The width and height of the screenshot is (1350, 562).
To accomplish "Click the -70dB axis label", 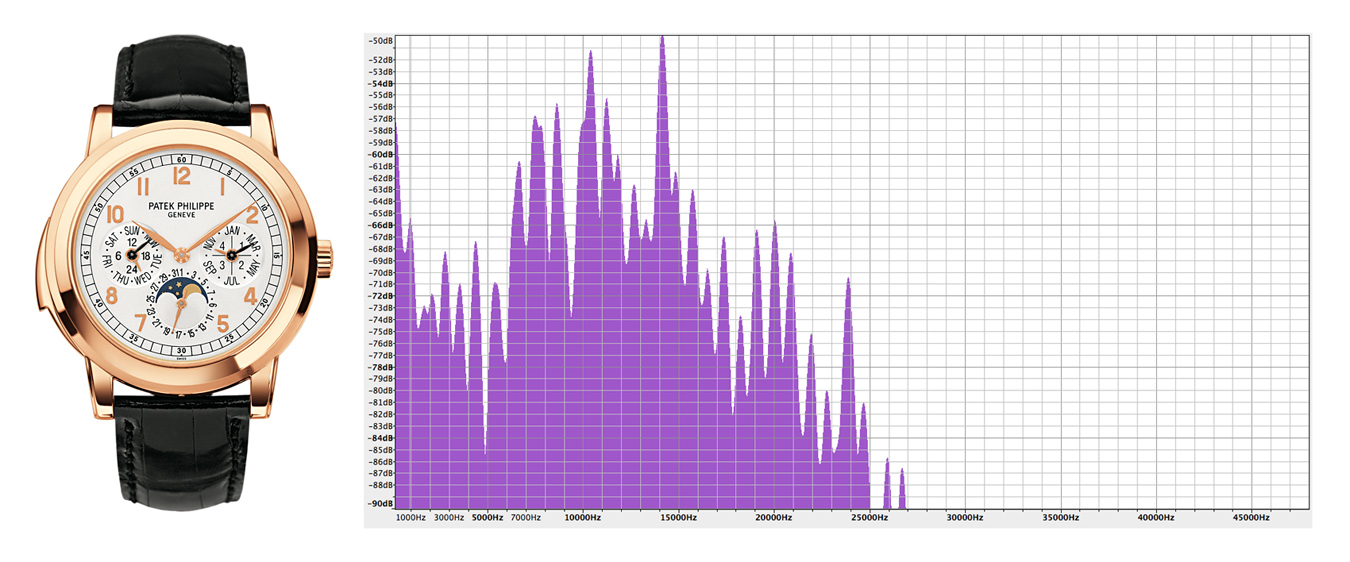I will coord(381,272).
